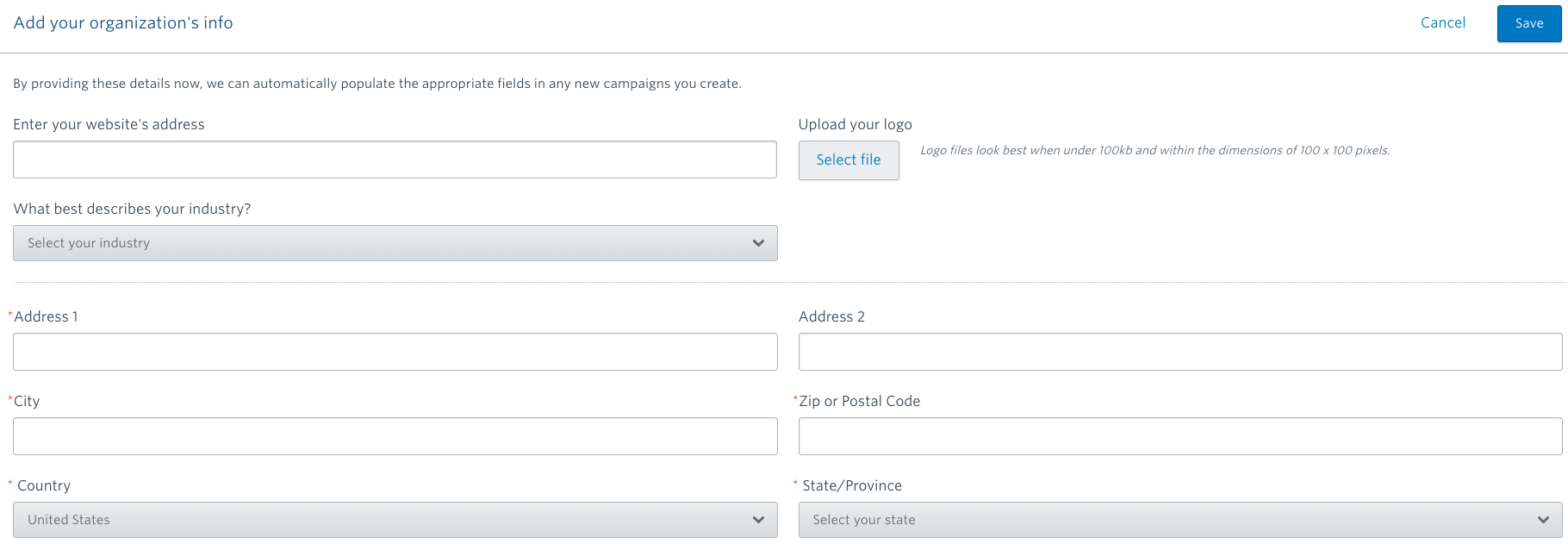Viewport: 1568px width, 544px height.
Task: Click into the Address 2 text field
Action: (1179, 352)
